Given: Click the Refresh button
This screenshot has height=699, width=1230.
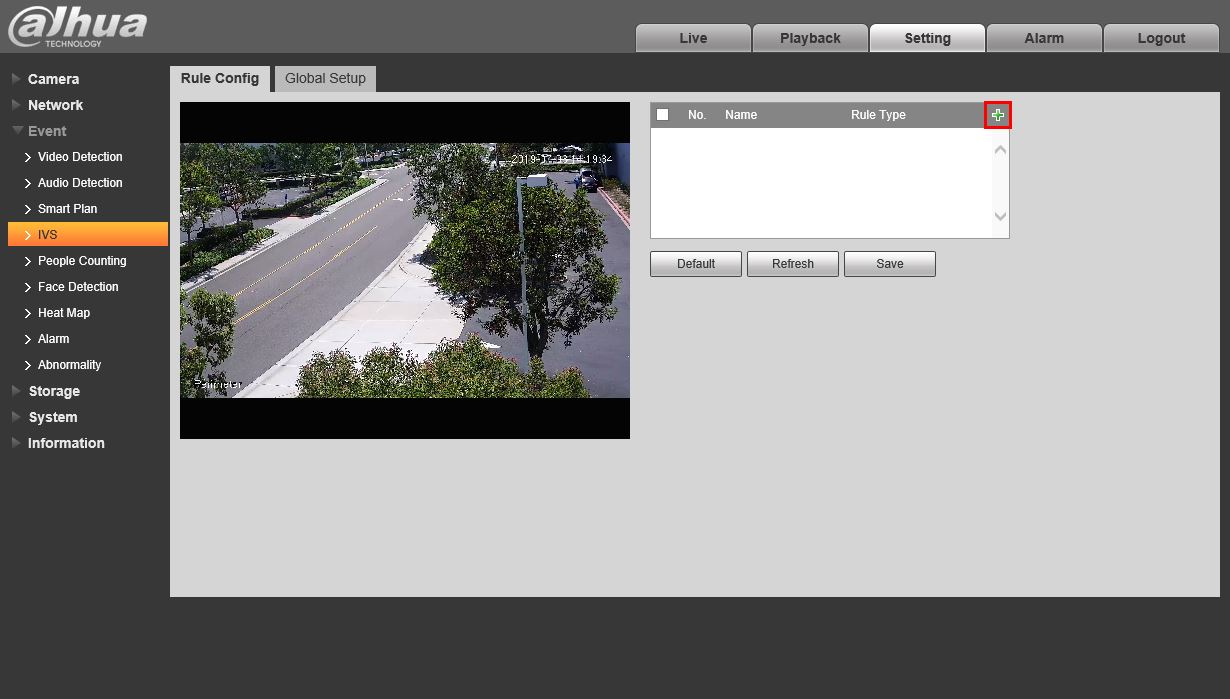Looking at the screenshot, I should tap(793, 264).
